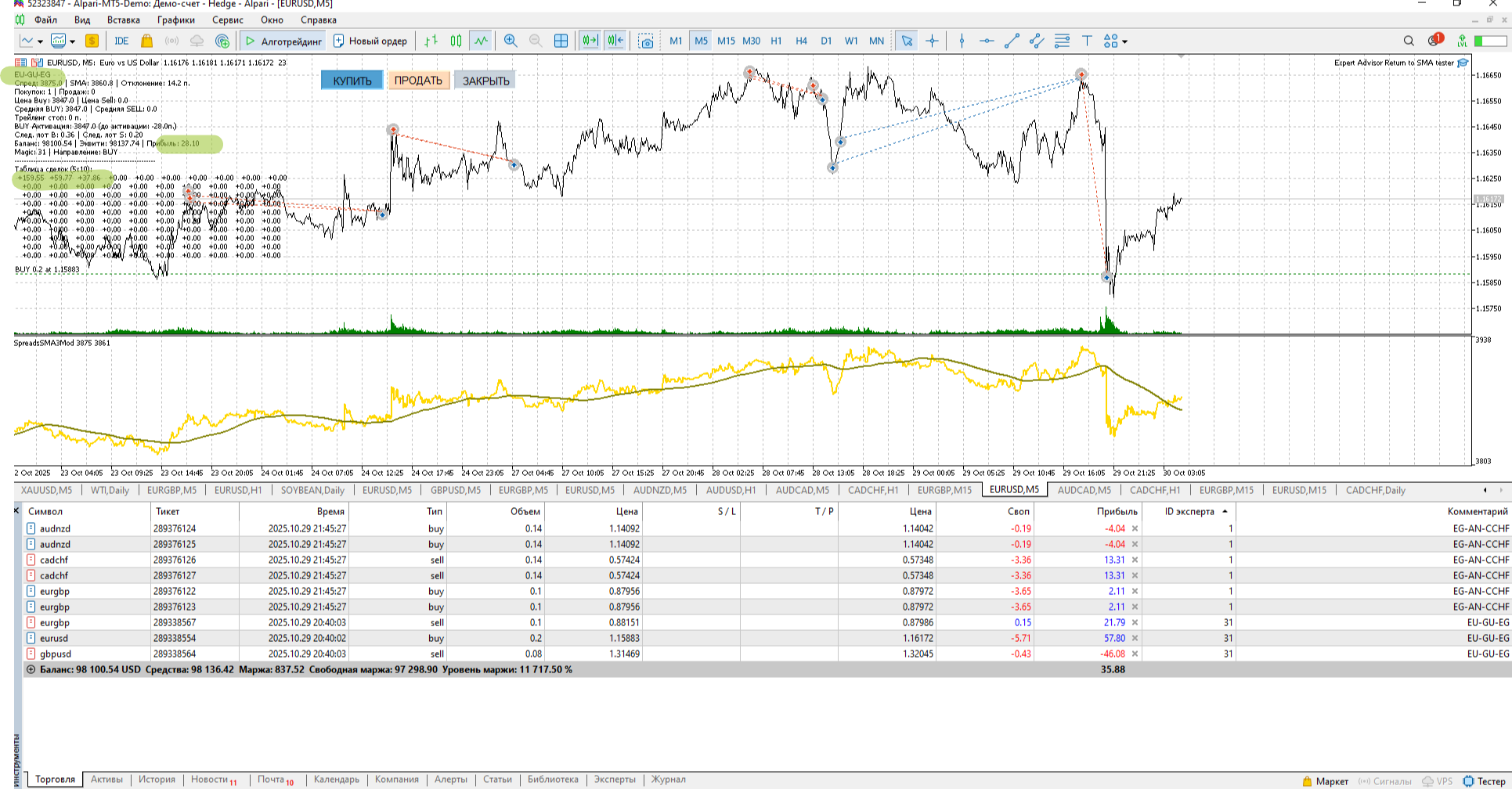The height and width of the screenshot is (789, 1512).
Task: Draw a vertical line on the chart
Action: coord(962,41)
